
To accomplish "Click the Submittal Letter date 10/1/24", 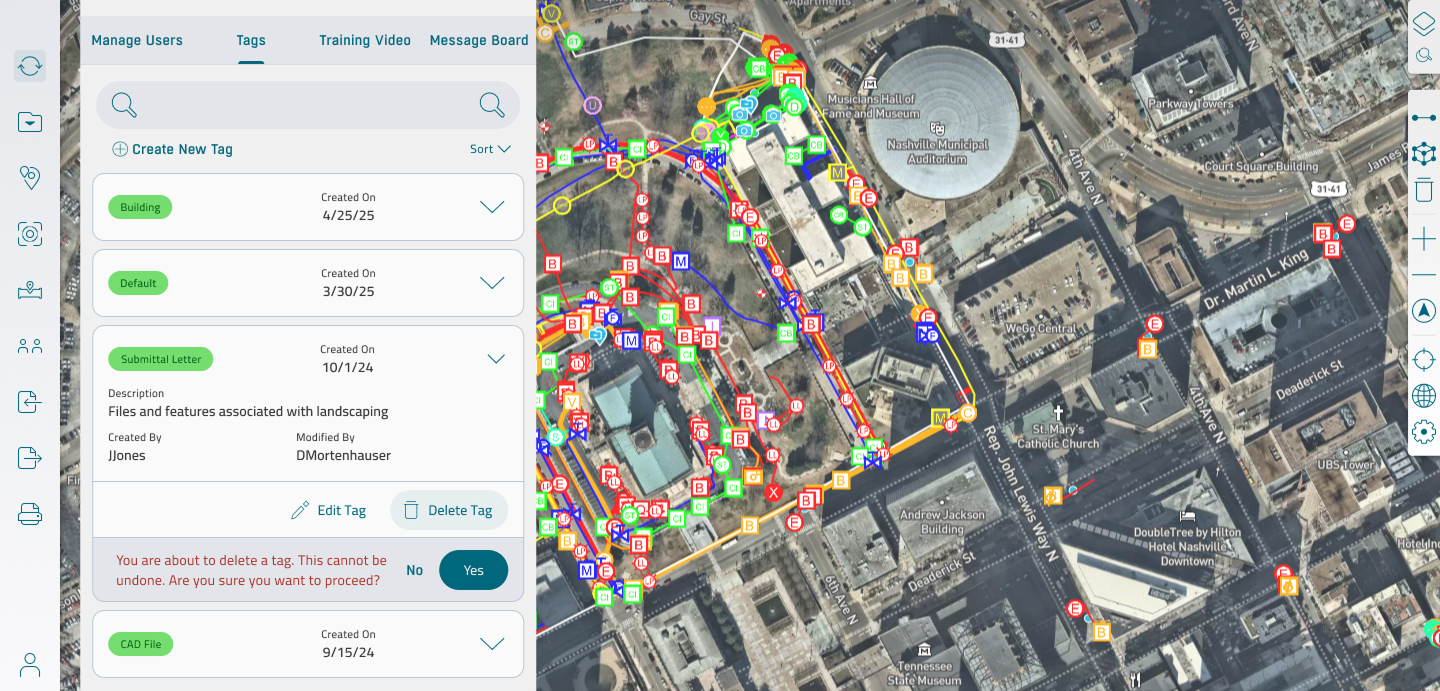I will click(x=347, y=368).
